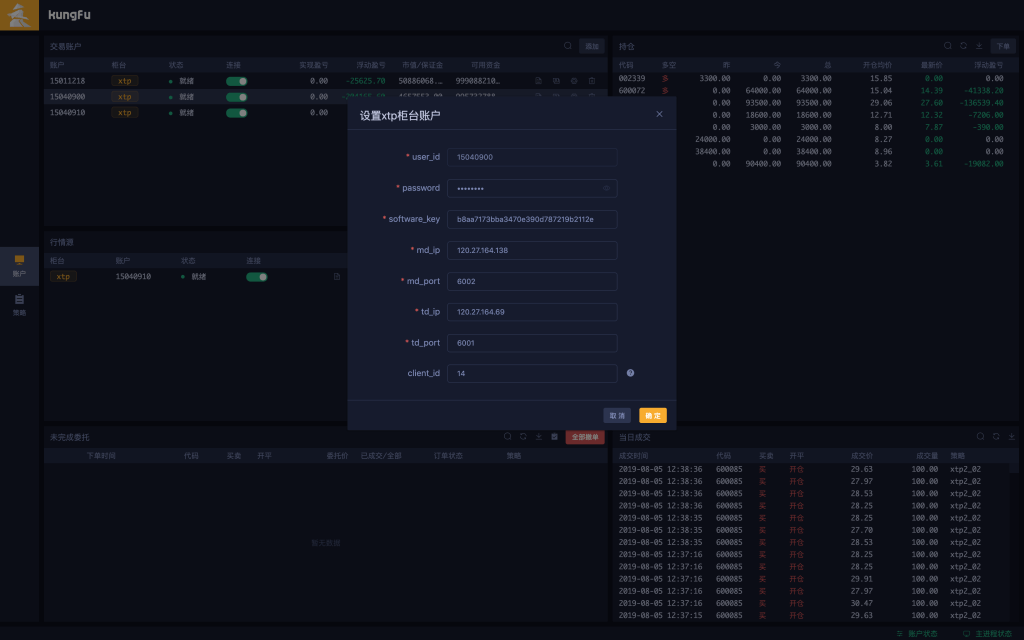Click the client_id input field
This screenshot has height=640, width=1024.
coord(532,374)
